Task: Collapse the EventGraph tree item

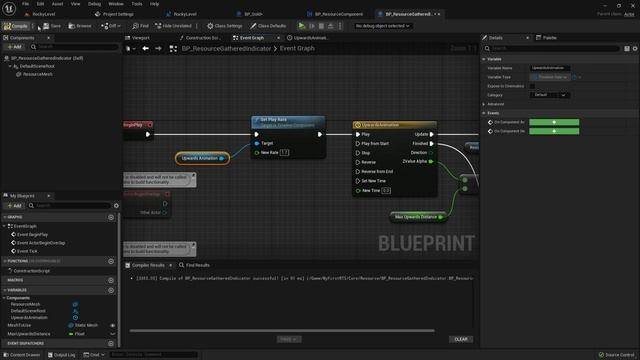Action: pyautogui.click(x=4, y=226)
